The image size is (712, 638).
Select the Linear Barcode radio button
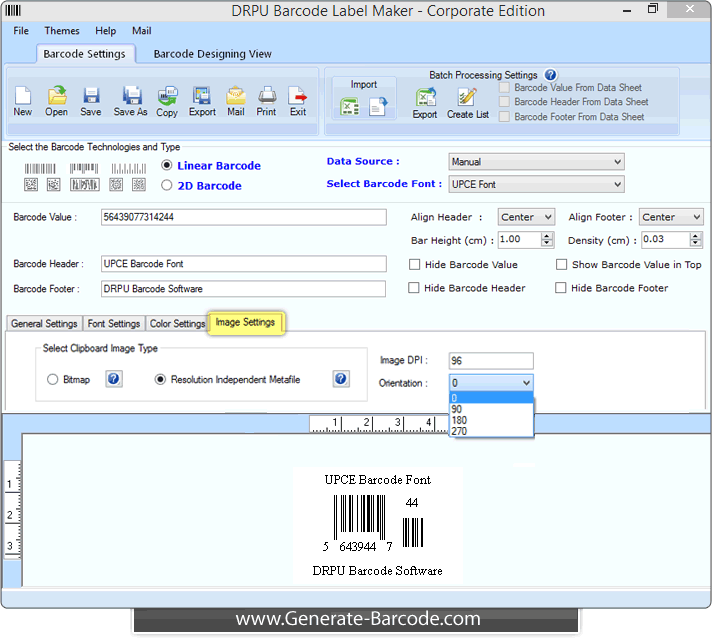pyautogui.click(x=167, y=165)
